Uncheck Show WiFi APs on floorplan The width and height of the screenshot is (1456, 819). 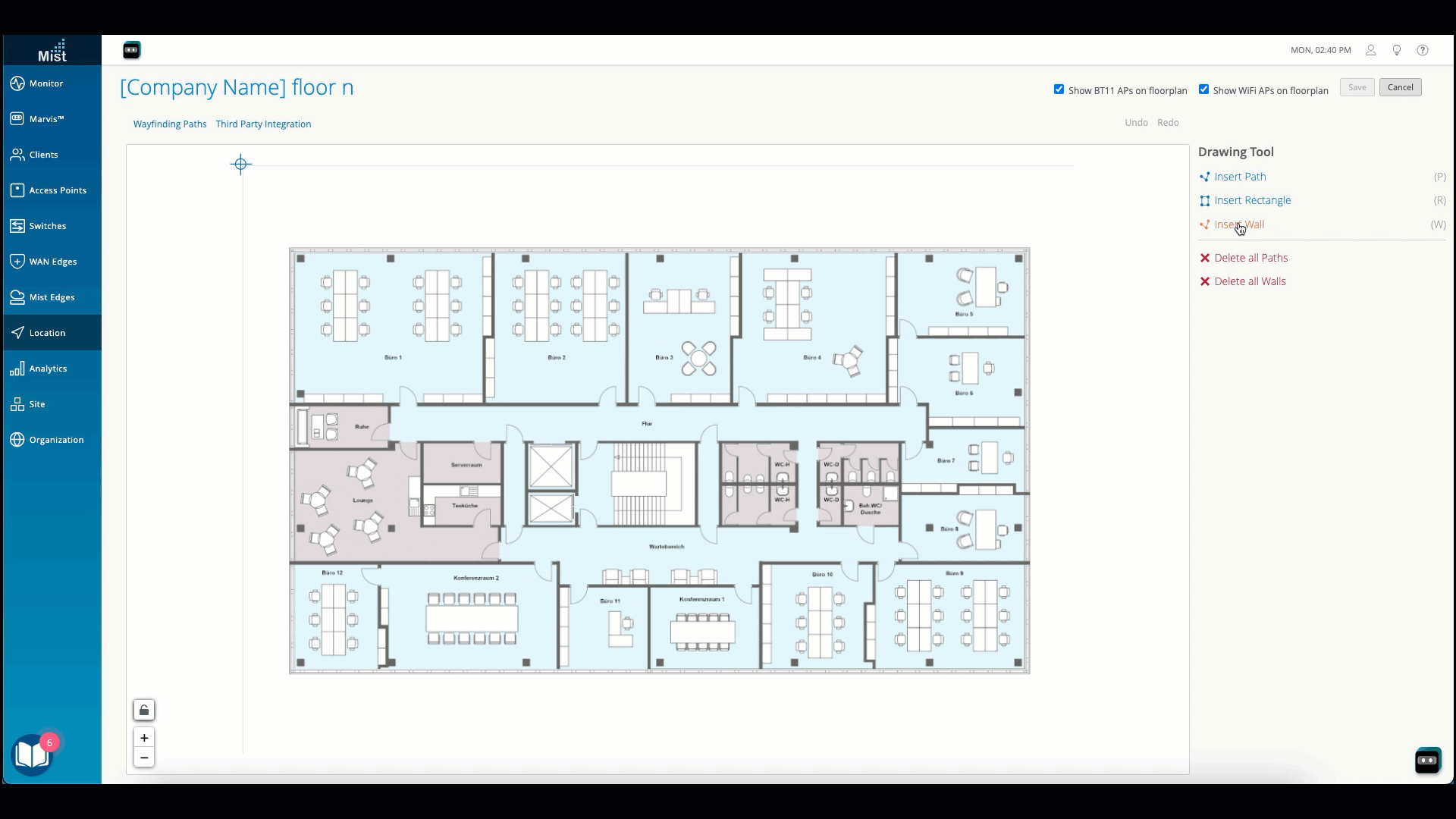point(1203,89)
